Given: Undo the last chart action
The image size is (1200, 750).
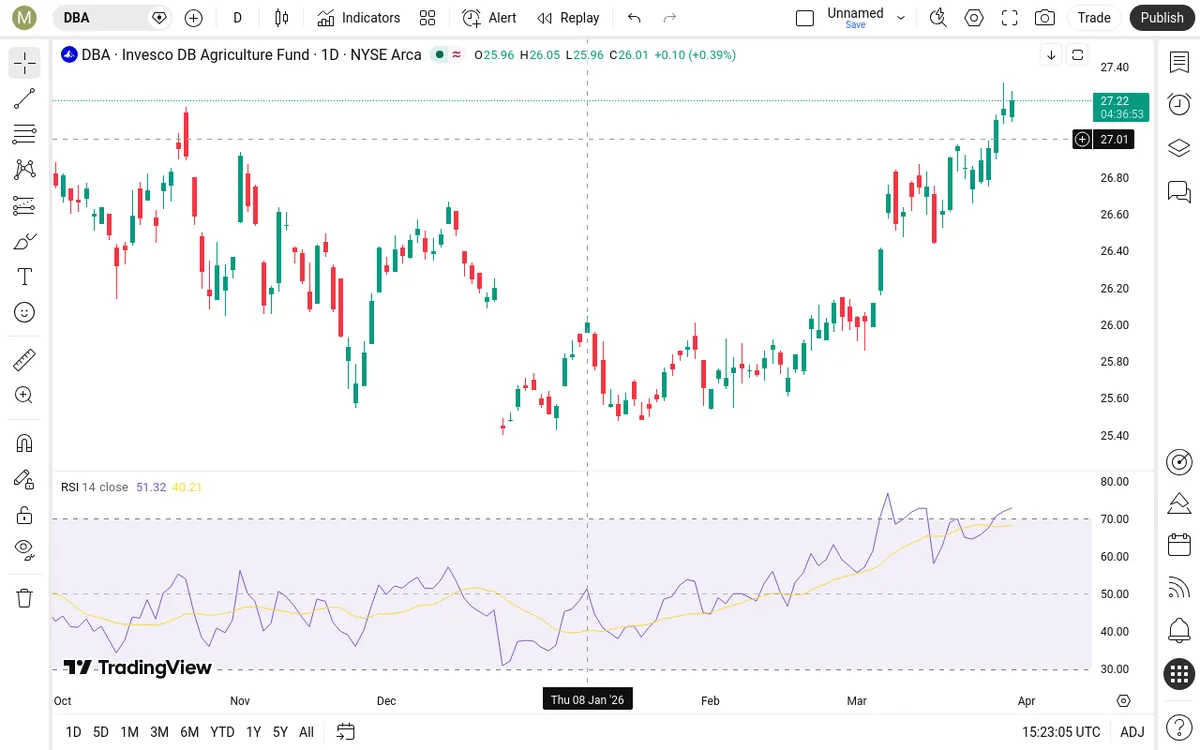Looking at the screenshot, I should (x=634, y=18).
